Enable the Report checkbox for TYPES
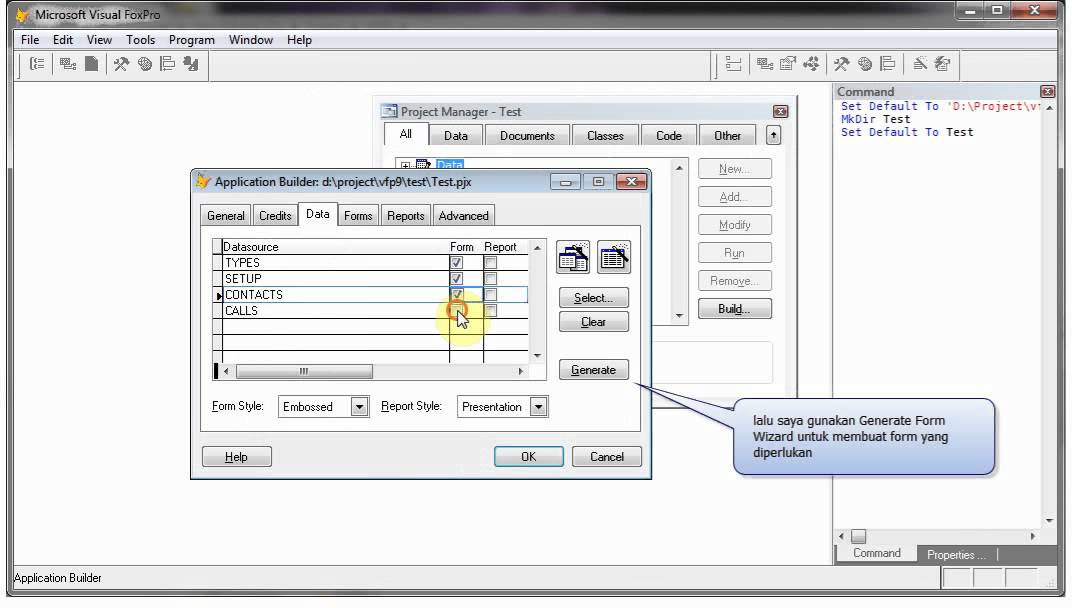The width and height of the screenshot is (1072, 608). pos(490,263)
